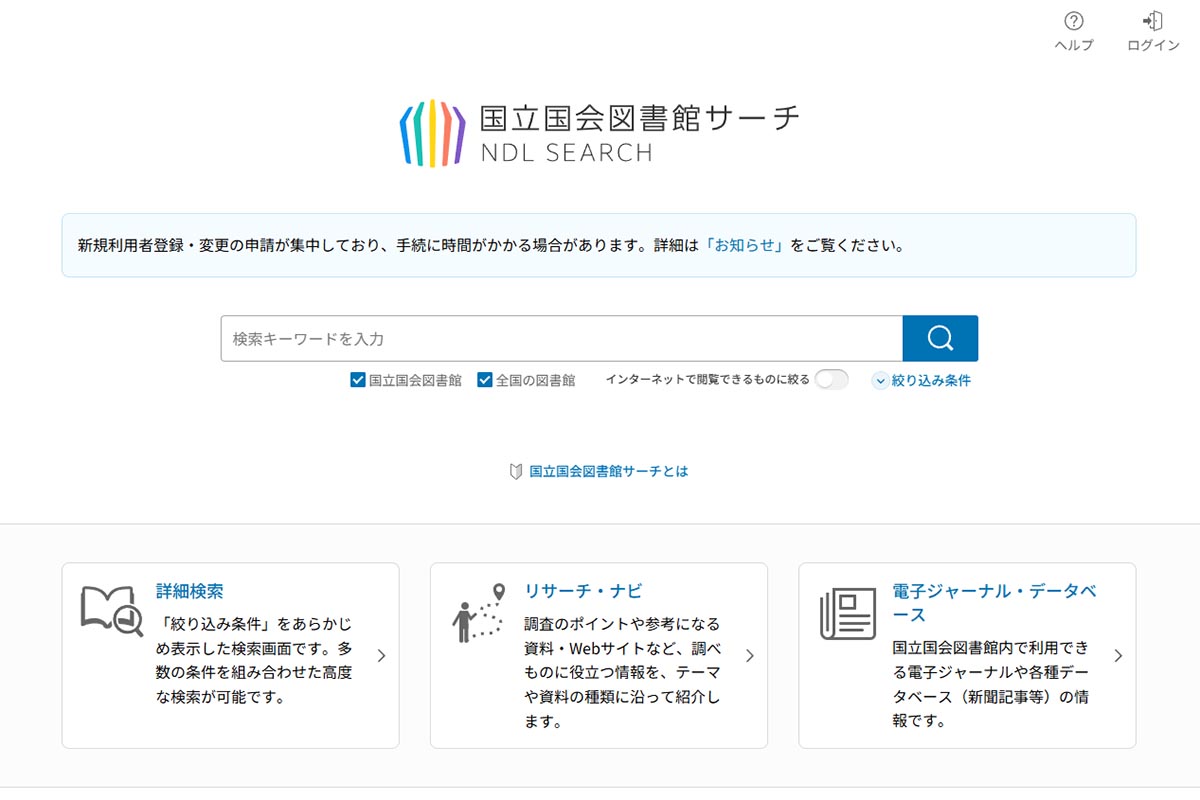
Task: Toggle インターネットで閲覧できるものに絞る switch
Action: pyautogui.click(x=831, y=380)
